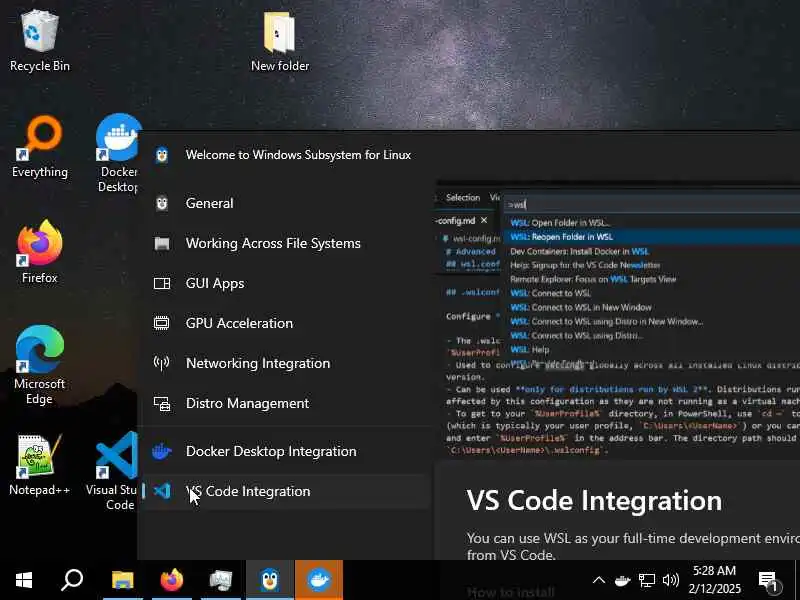Click the VS Code Integration logo icon
This screenshot has width=800, height=600.
[x=162, y=491]
